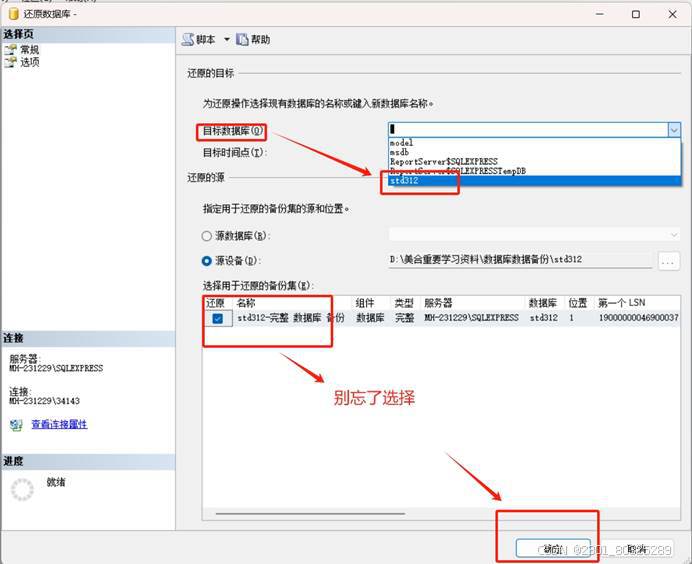Toggle the restore checkbox for std312 backup

(218, 318)
